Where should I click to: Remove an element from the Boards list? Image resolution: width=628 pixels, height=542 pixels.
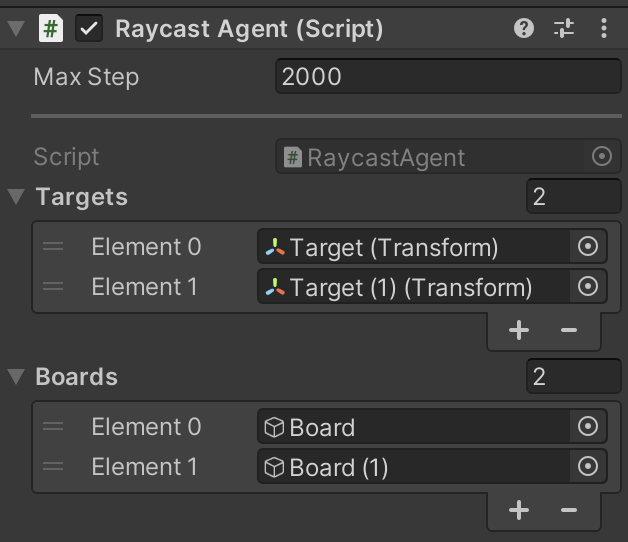(569, 510)
